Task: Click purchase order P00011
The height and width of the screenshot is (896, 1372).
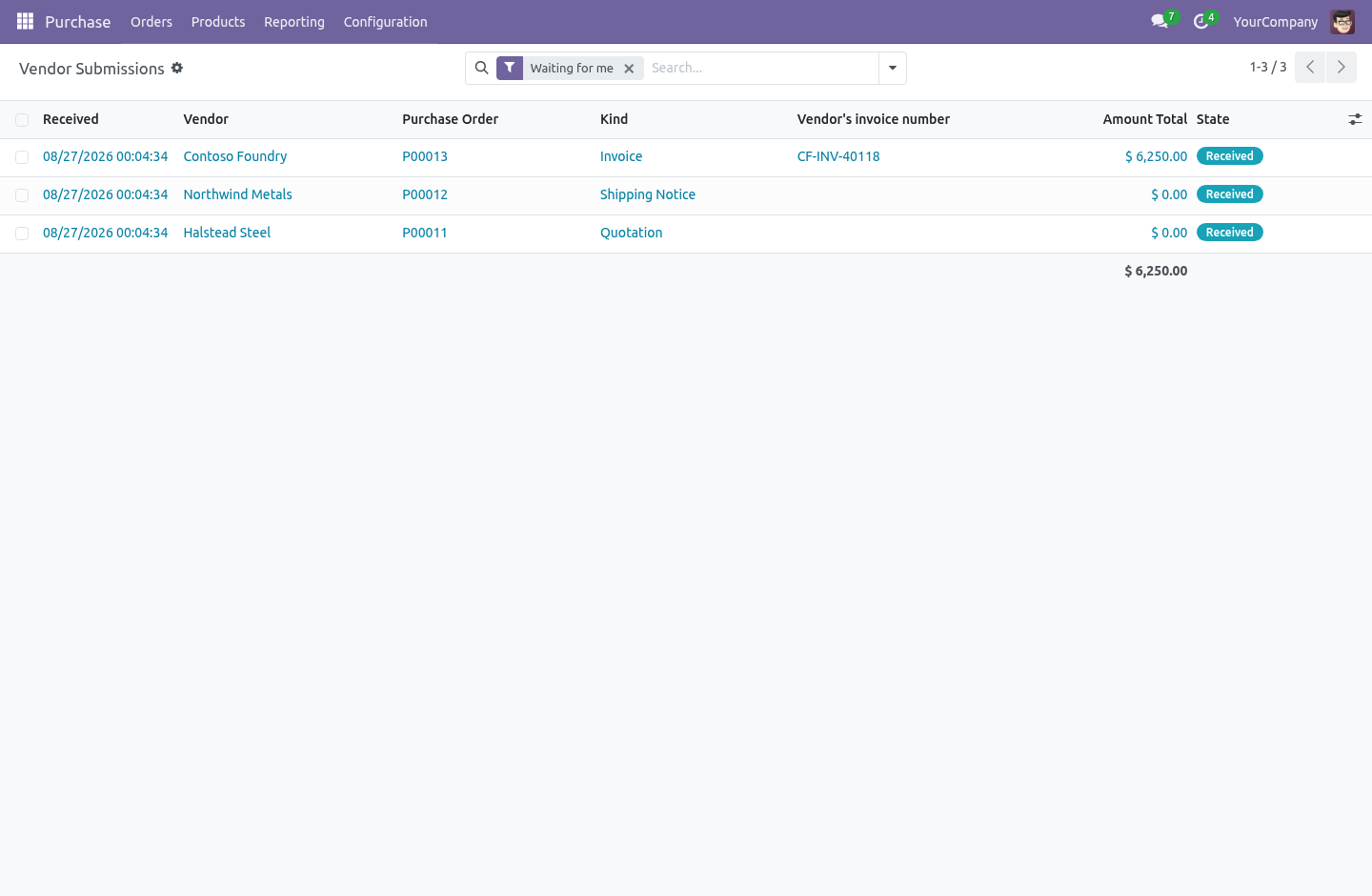Action: pyautogui.click(x=425, y=233)
